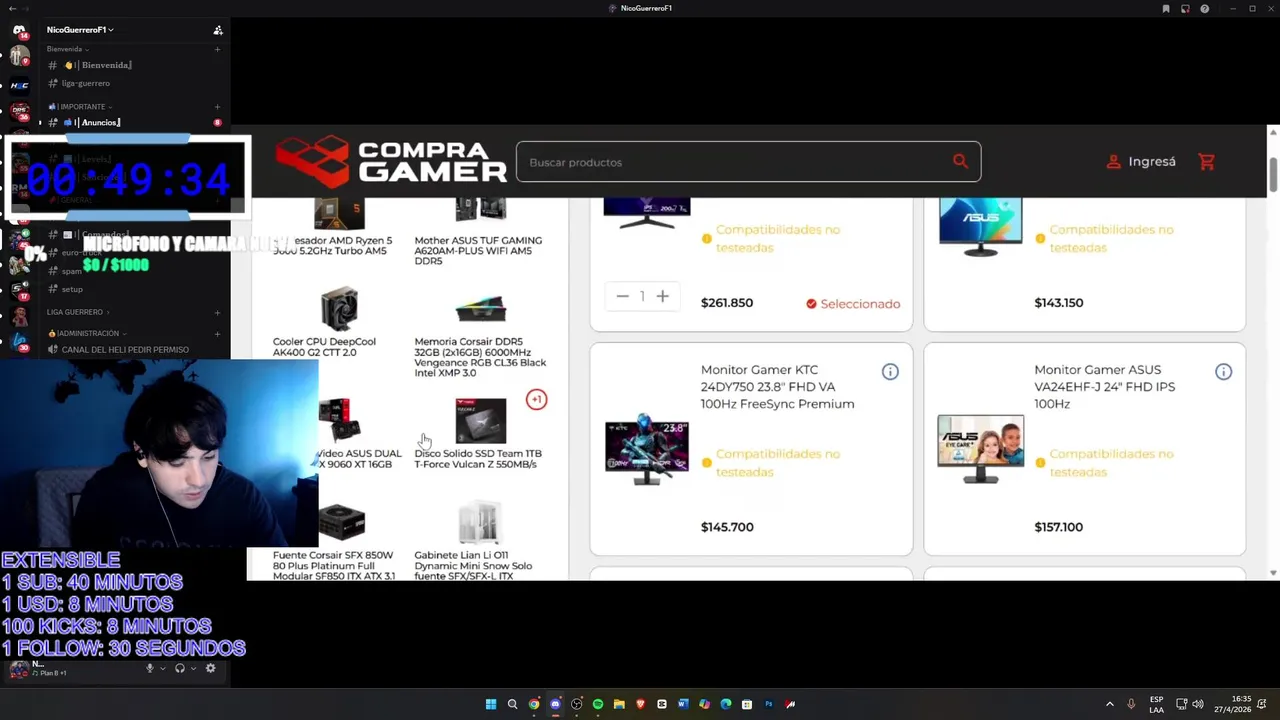Deafen audio with headphones icon
1280x720 pixels.
coord(180,668)
